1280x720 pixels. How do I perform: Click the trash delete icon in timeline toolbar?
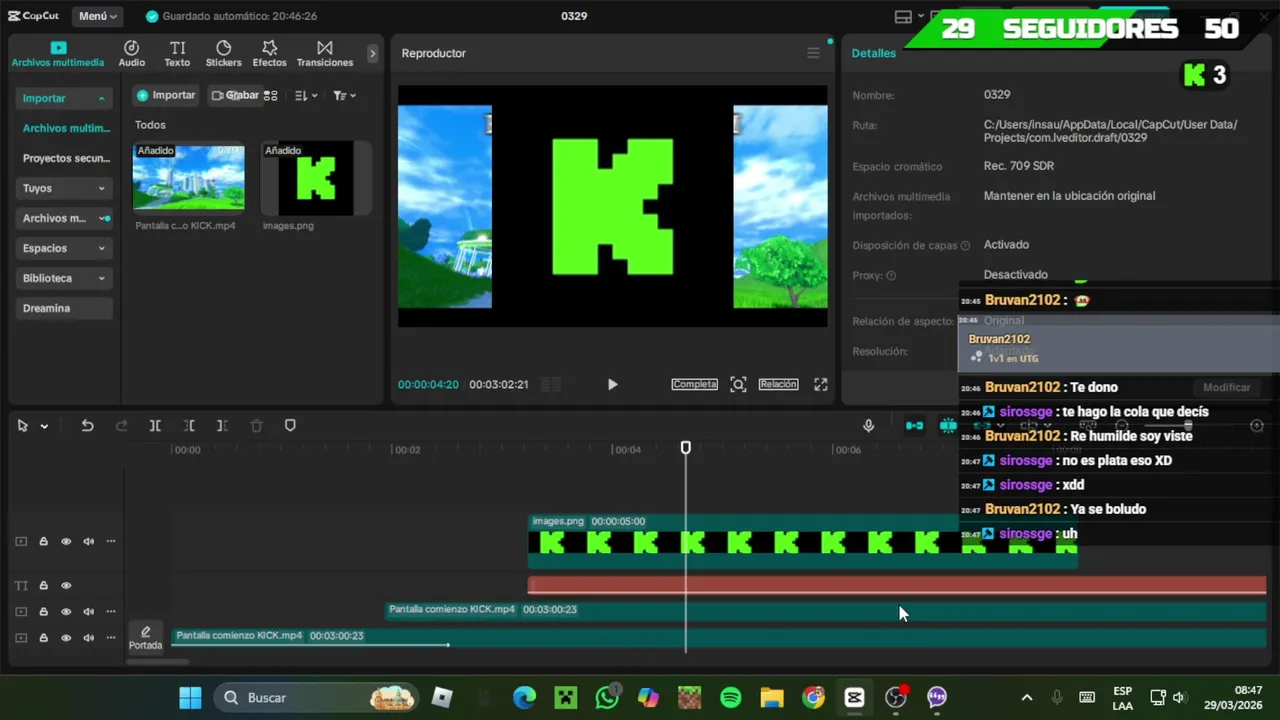[256, 426]
